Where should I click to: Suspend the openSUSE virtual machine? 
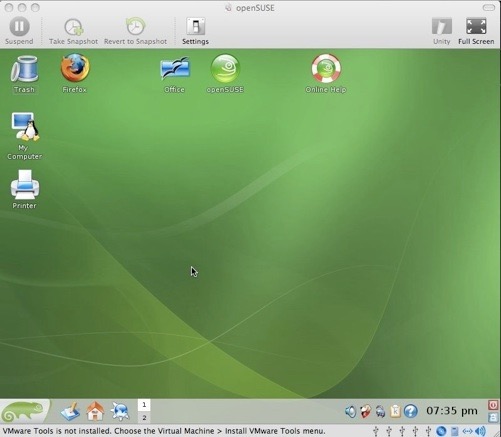tap(19, 31)
